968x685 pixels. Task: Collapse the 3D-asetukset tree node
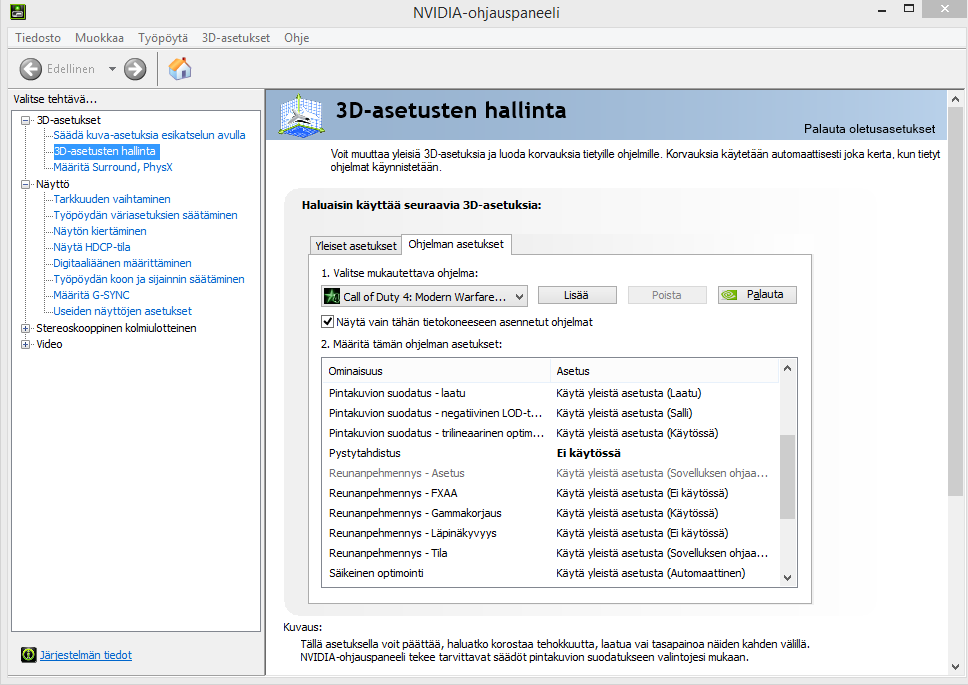coord(26,120)
